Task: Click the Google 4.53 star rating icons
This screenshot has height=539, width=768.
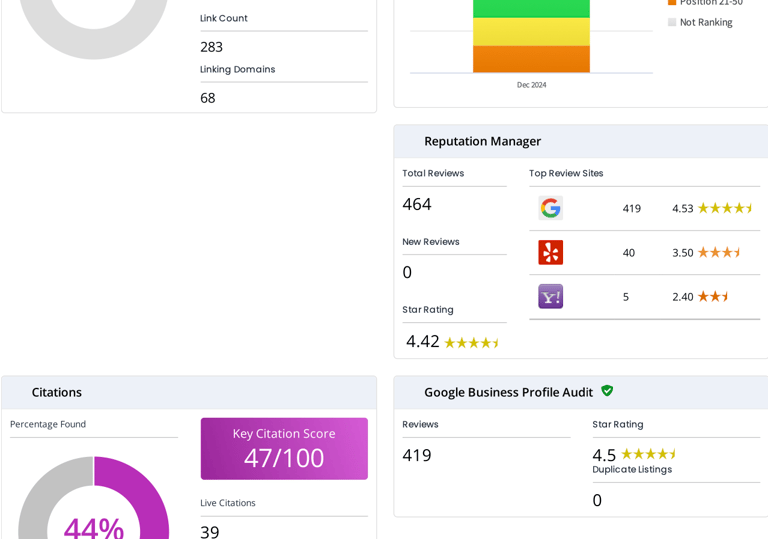Action: coord(725,208)
